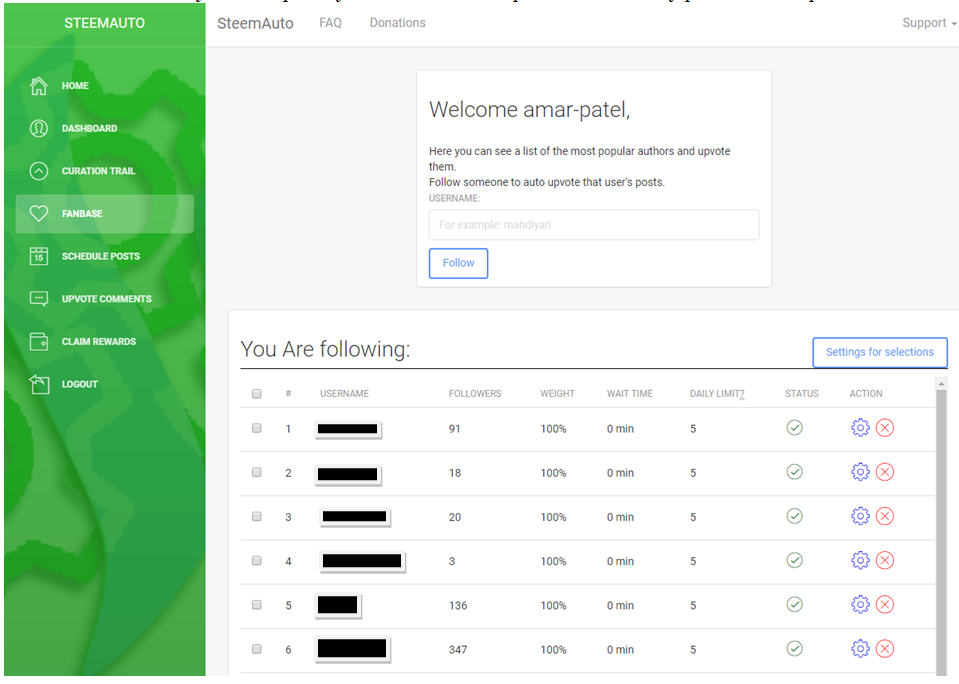Click scrollbar up arrow of following table

tap(941, 384)
